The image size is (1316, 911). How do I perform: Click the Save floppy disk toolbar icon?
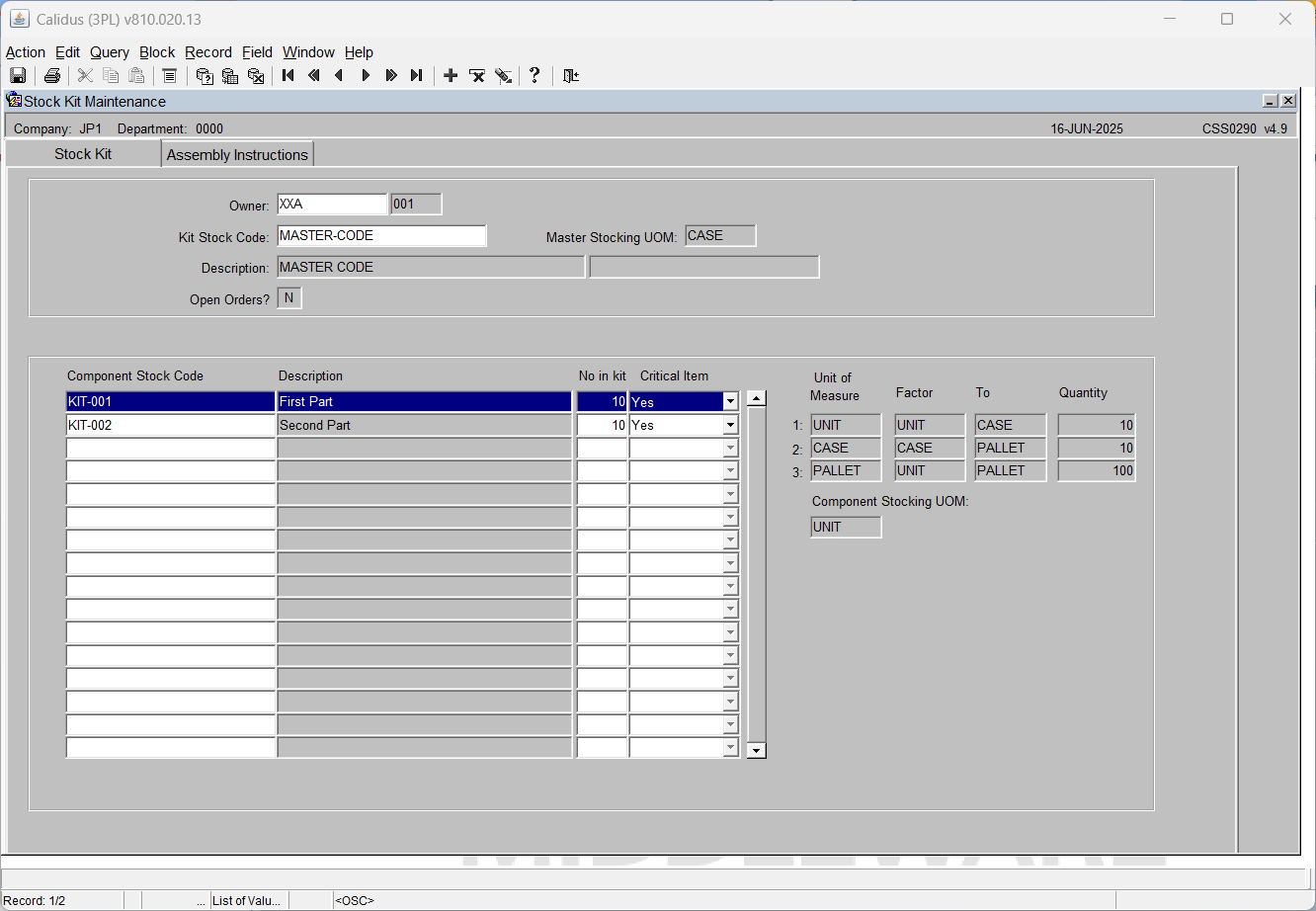click(18, 76)
